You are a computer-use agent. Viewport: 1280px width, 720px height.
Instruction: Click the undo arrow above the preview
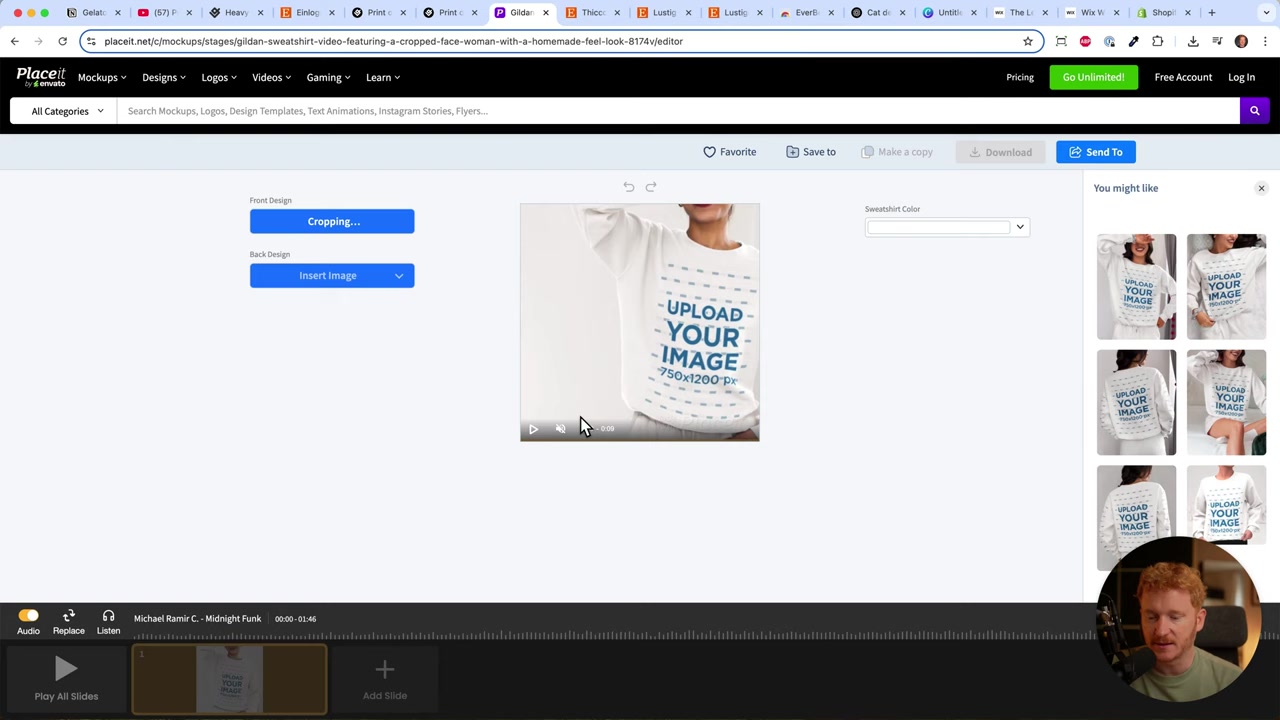click(628, 187)
